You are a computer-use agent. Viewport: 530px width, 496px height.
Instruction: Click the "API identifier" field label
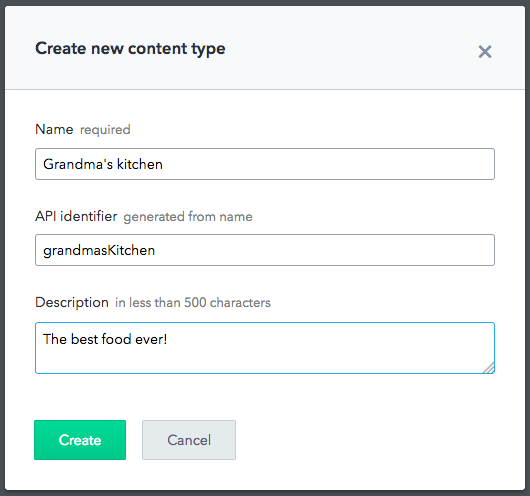pos(76,216)
